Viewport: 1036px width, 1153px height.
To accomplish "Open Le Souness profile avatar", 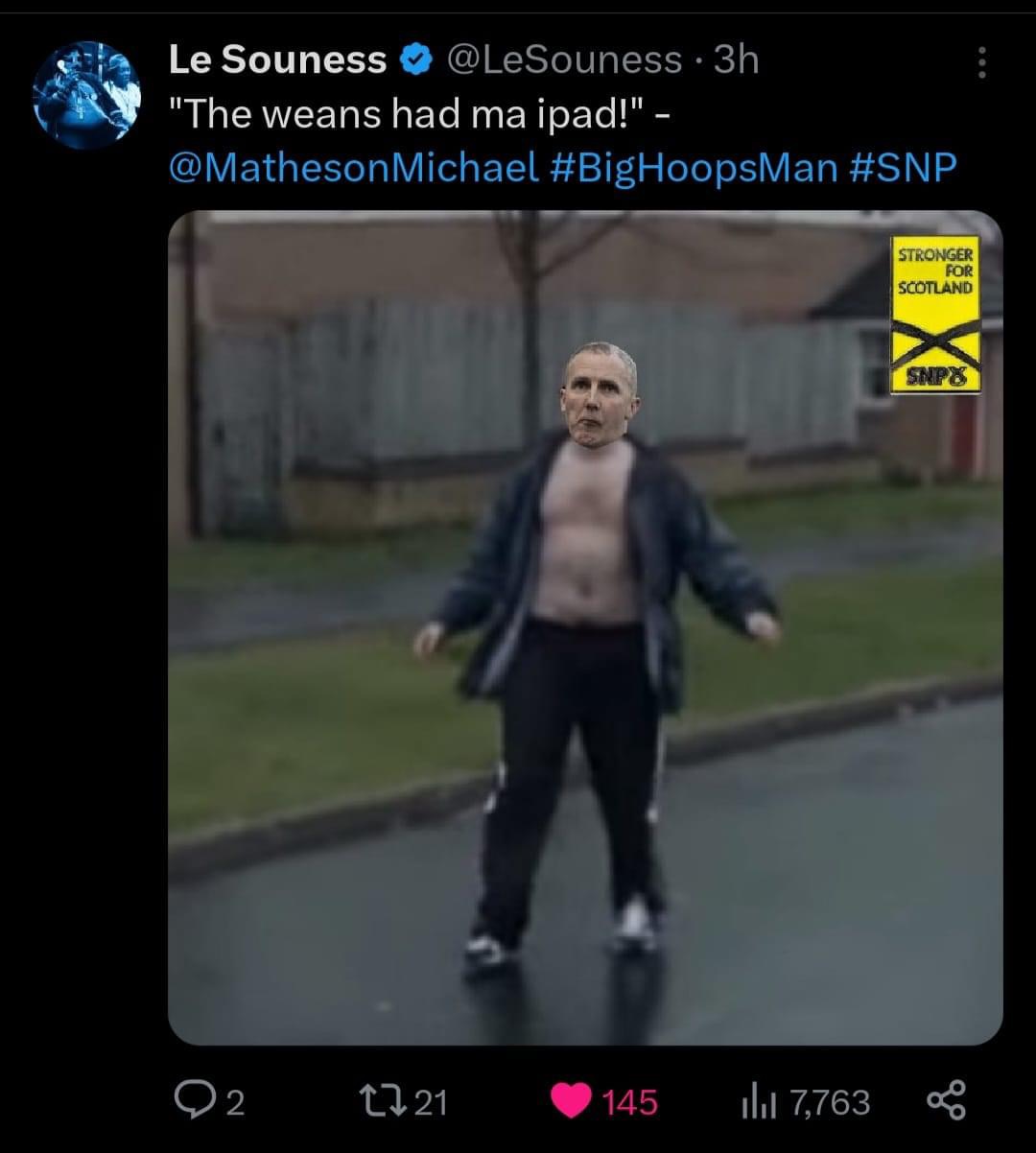I will coord(86,93).
